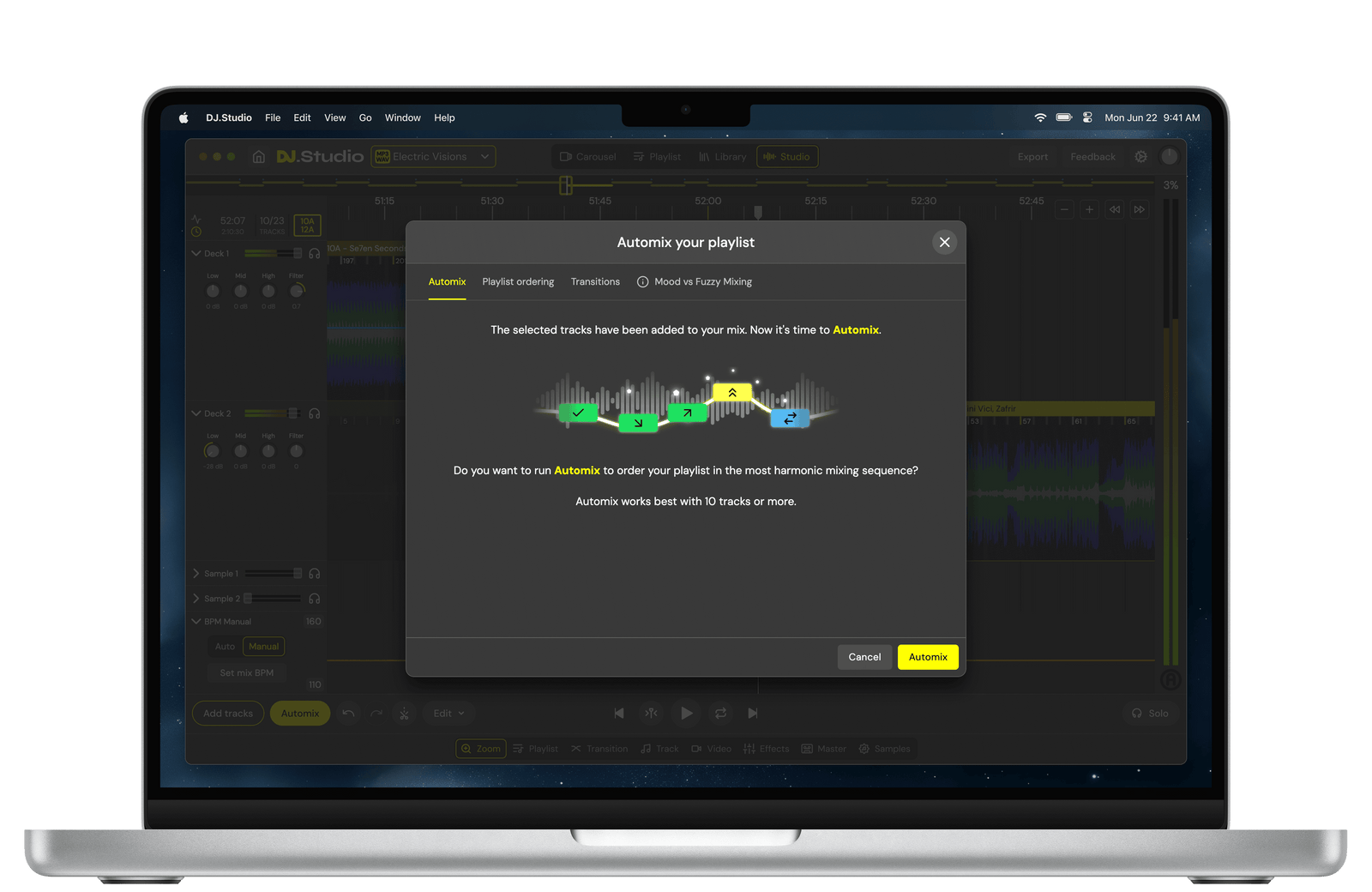Image resolution: width=1372 pixels, height=892 pixels.
Task: Click the redo arrow icon
Action: (x=376, y=714)
